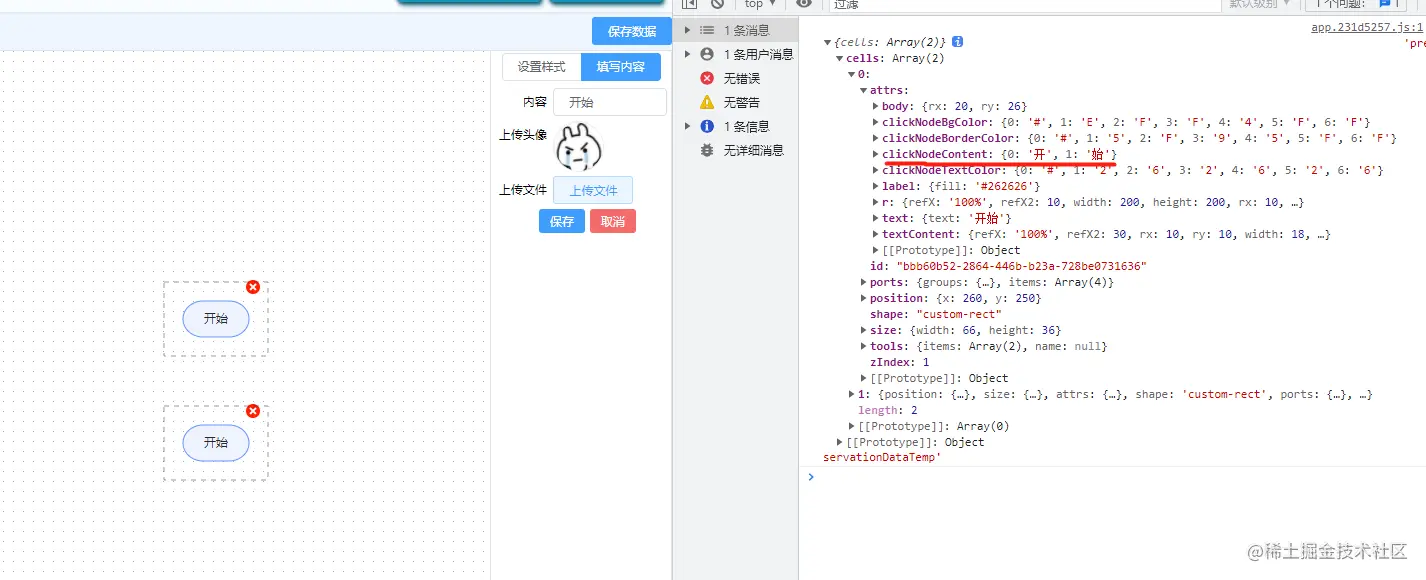Switch to the 填写内容 tab
Image resolution: width=1426 pixels, height=580 pixels.
621,67
